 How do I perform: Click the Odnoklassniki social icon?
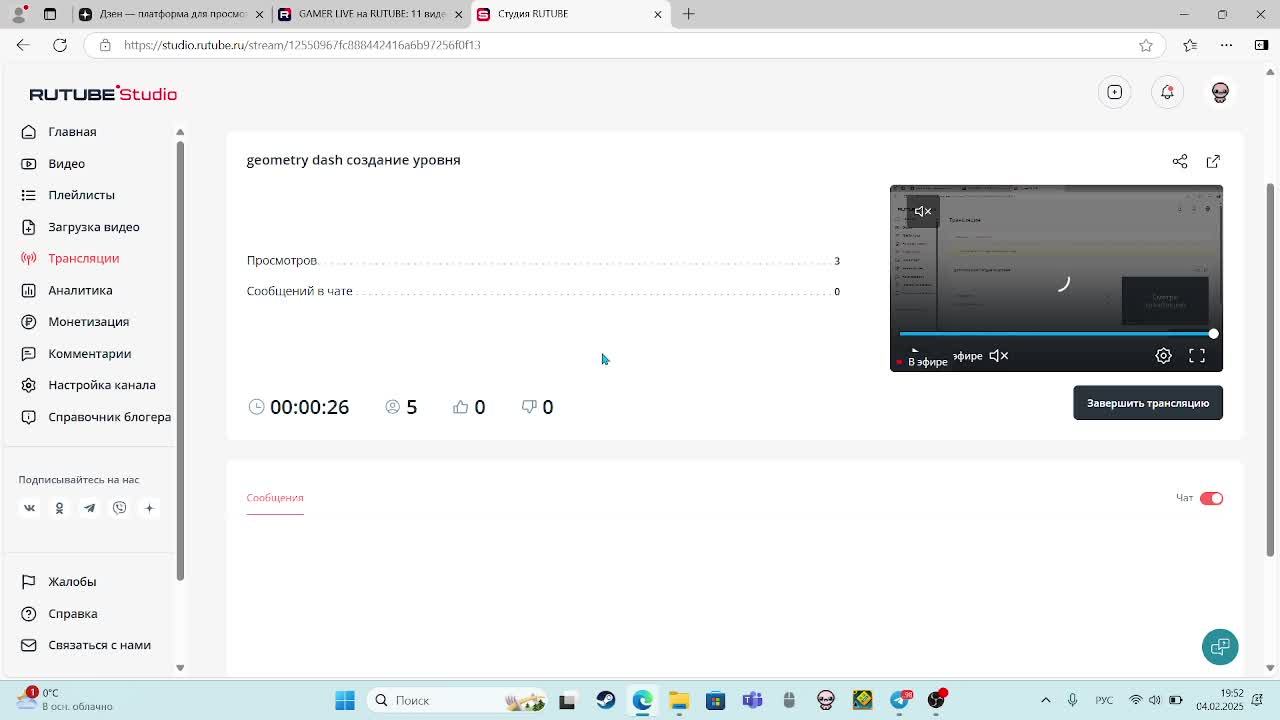pyautogui.click(x=59, y=508)
